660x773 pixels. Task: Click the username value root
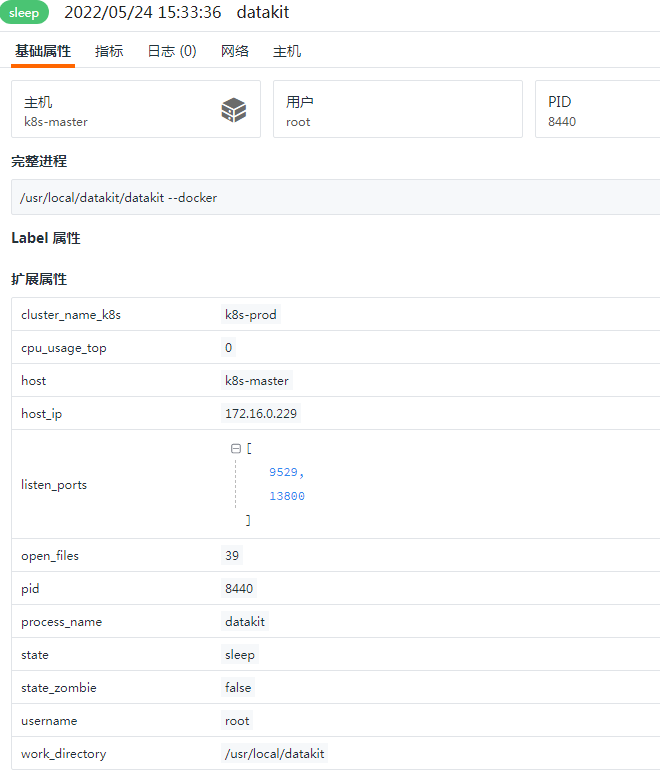[237, 721]
